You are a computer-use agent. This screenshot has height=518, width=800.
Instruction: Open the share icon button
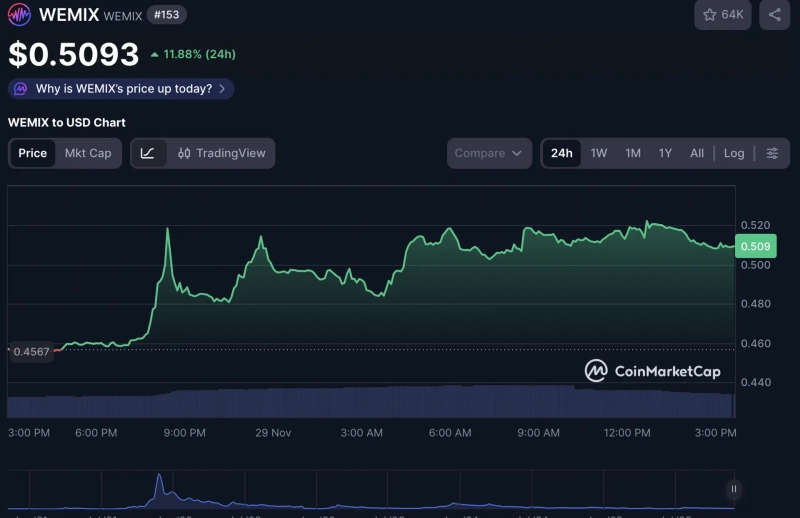pos(775,15)
